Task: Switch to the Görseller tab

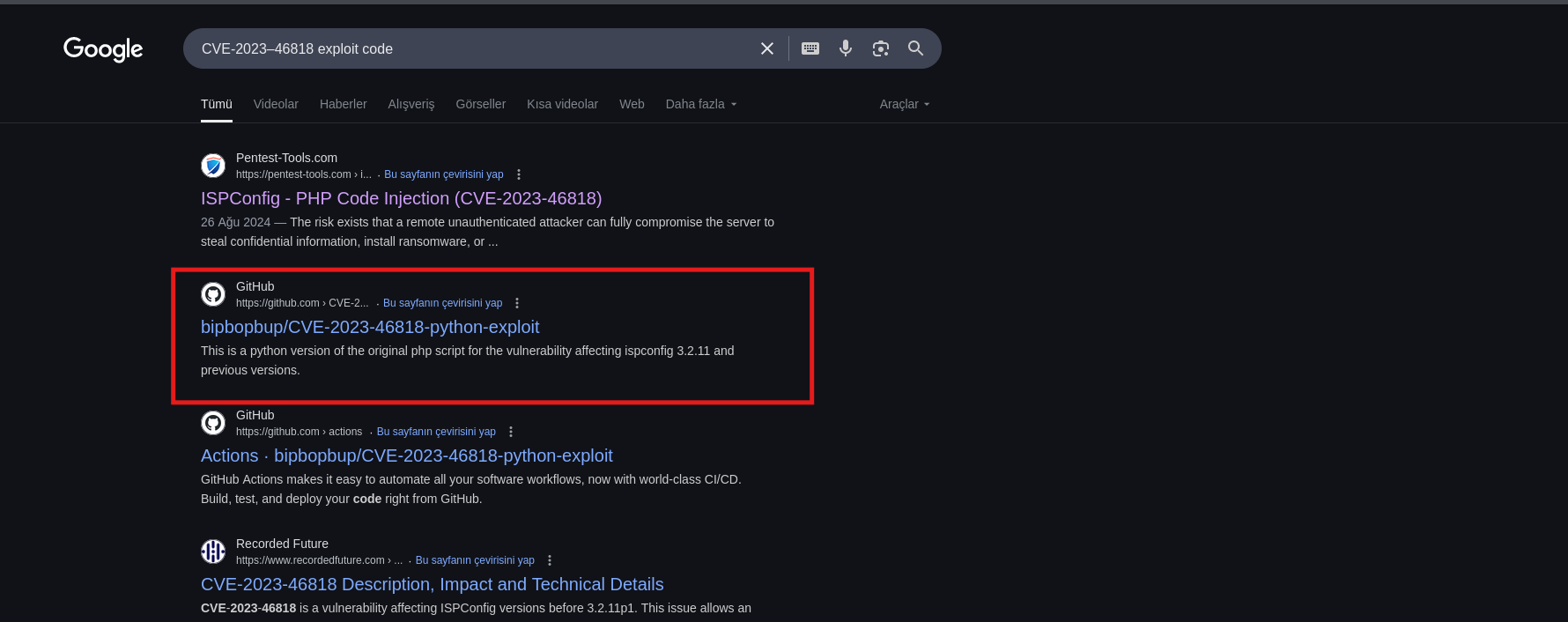Action: tap(480, 104)
